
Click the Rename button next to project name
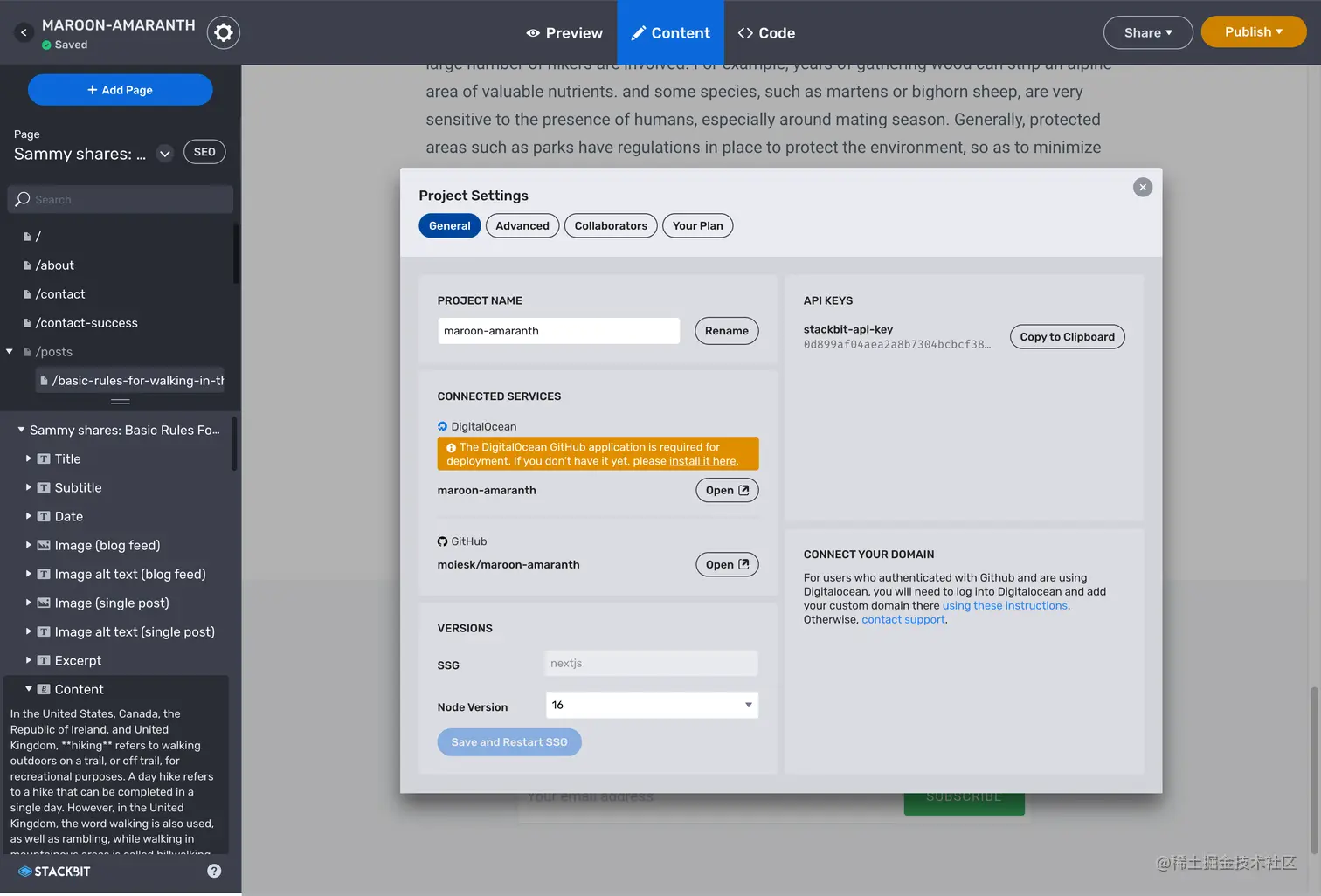coord(726,330)
